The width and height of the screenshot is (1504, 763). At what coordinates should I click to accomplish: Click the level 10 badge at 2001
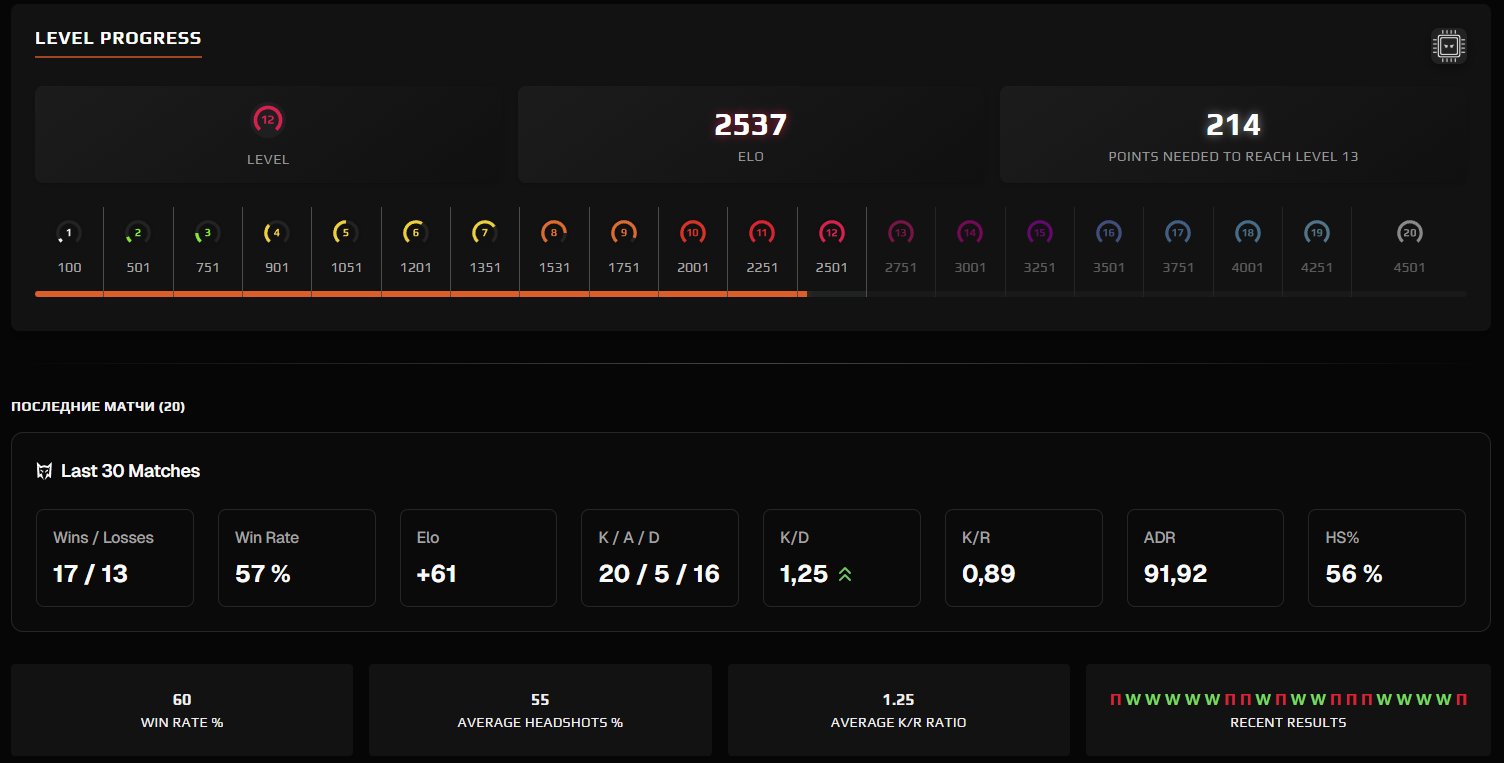[x=692, y=232]
